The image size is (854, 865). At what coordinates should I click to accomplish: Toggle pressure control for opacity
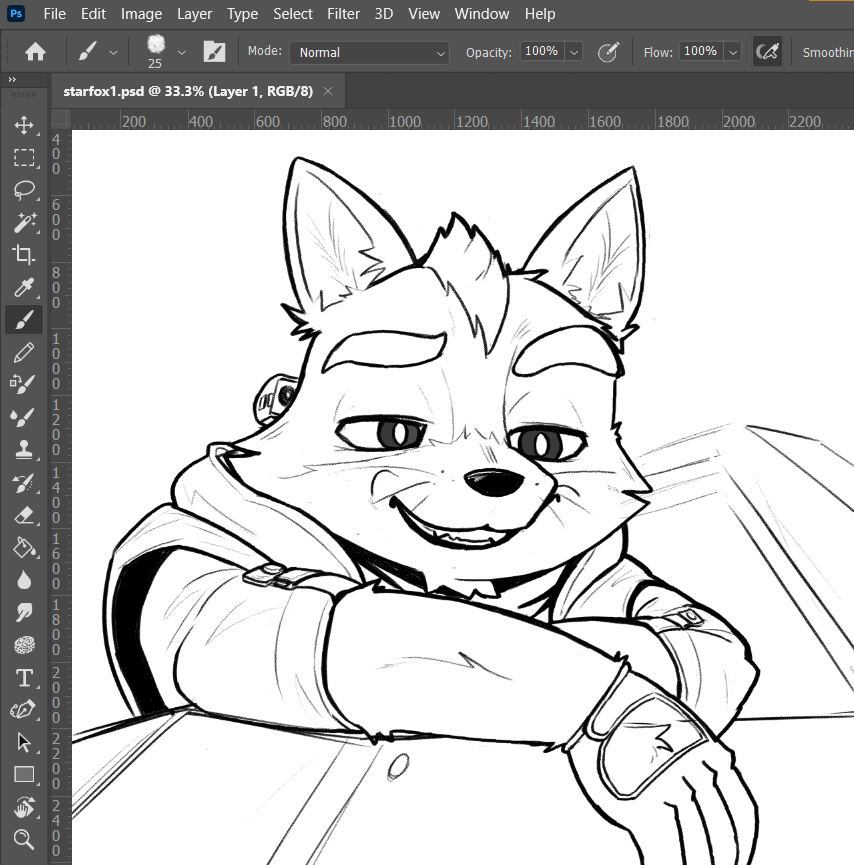(x=608, y=52)
